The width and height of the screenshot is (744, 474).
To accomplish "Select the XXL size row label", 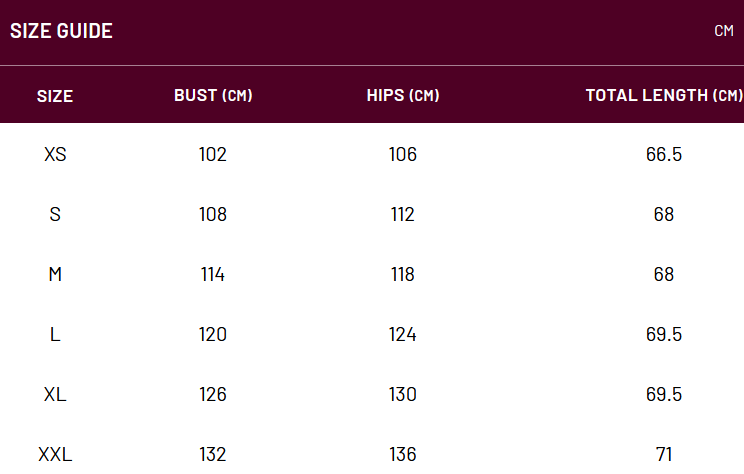I will 55,455.
